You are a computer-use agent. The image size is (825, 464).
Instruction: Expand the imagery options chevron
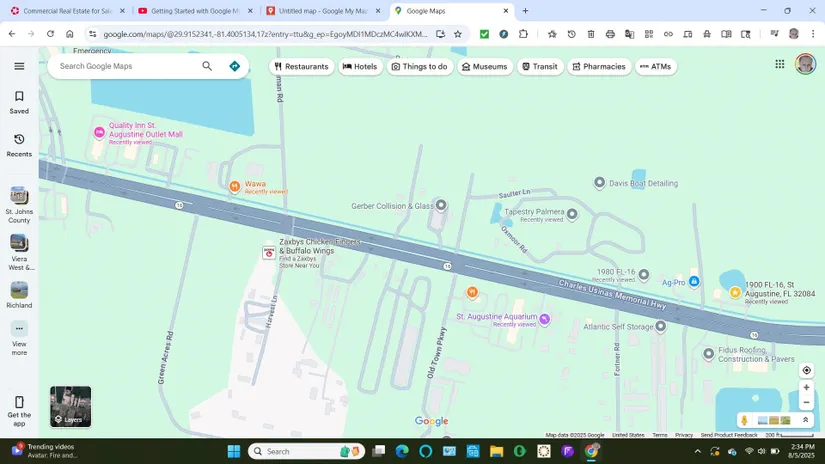click(x=806, y=420)
